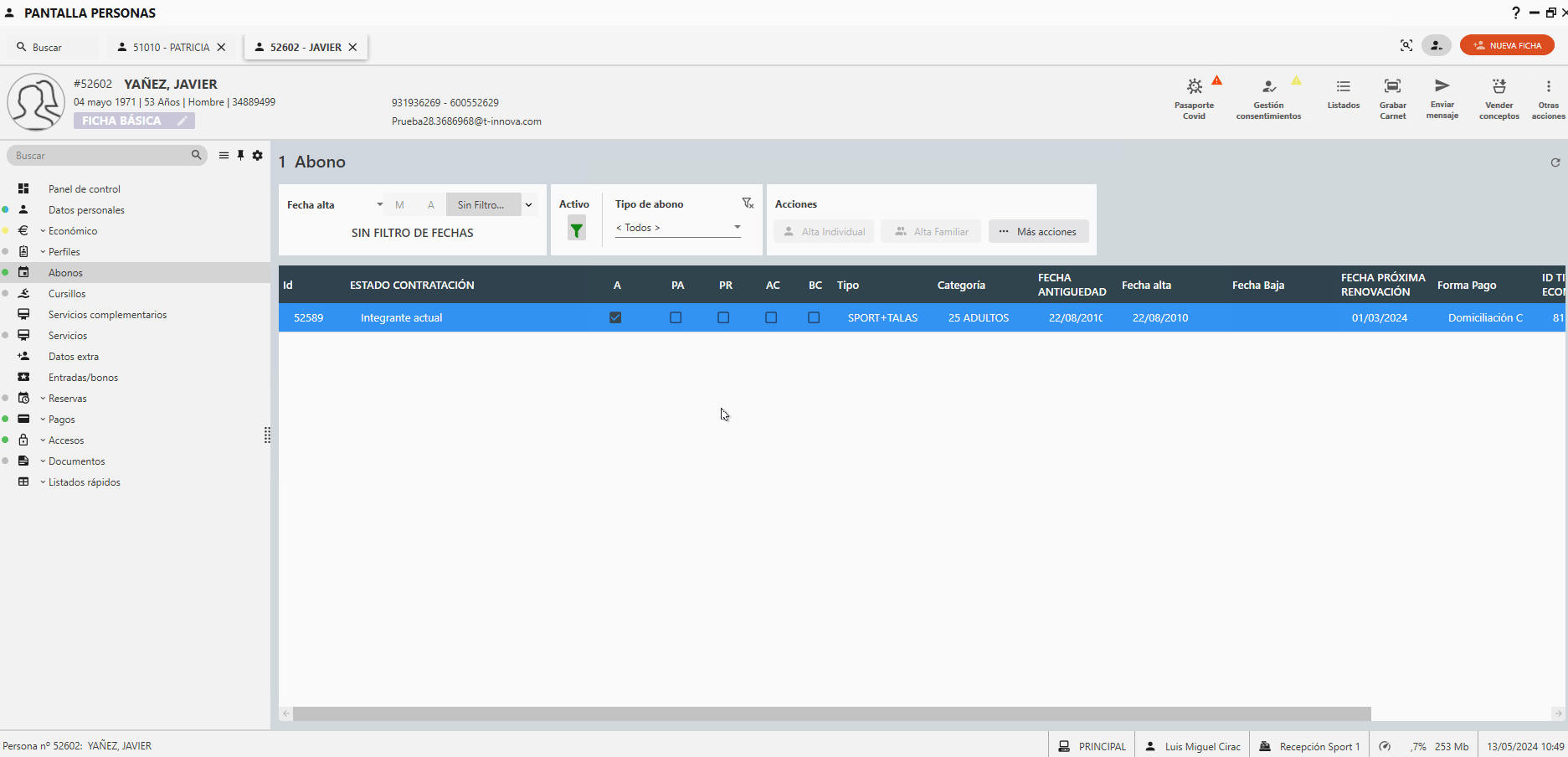Select the Integrante actual row
This screenshot has width=1568, height=757.
point(921,317)
